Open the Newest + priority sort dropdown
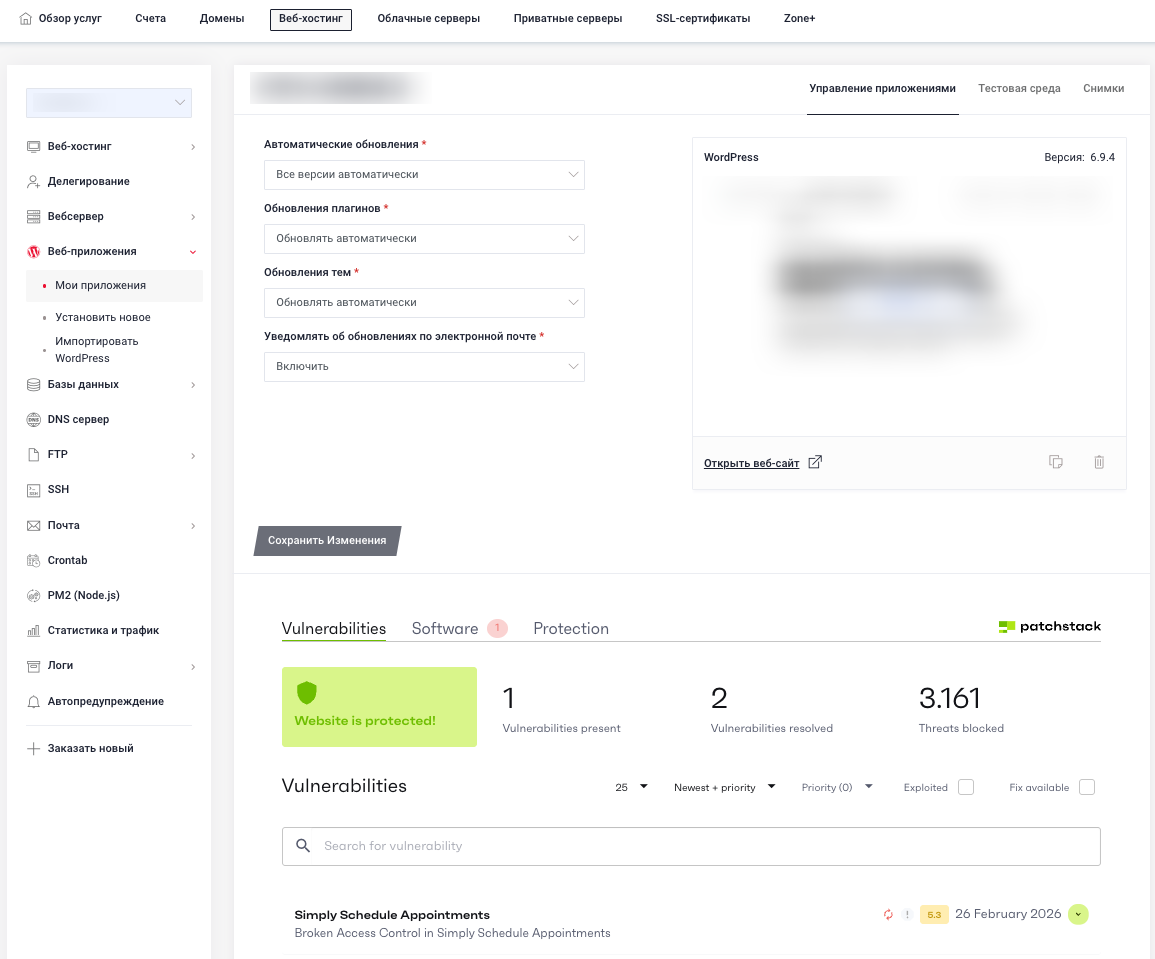Image resolution: width=1155 pixels, height=959 pixels. click(725, 787)
